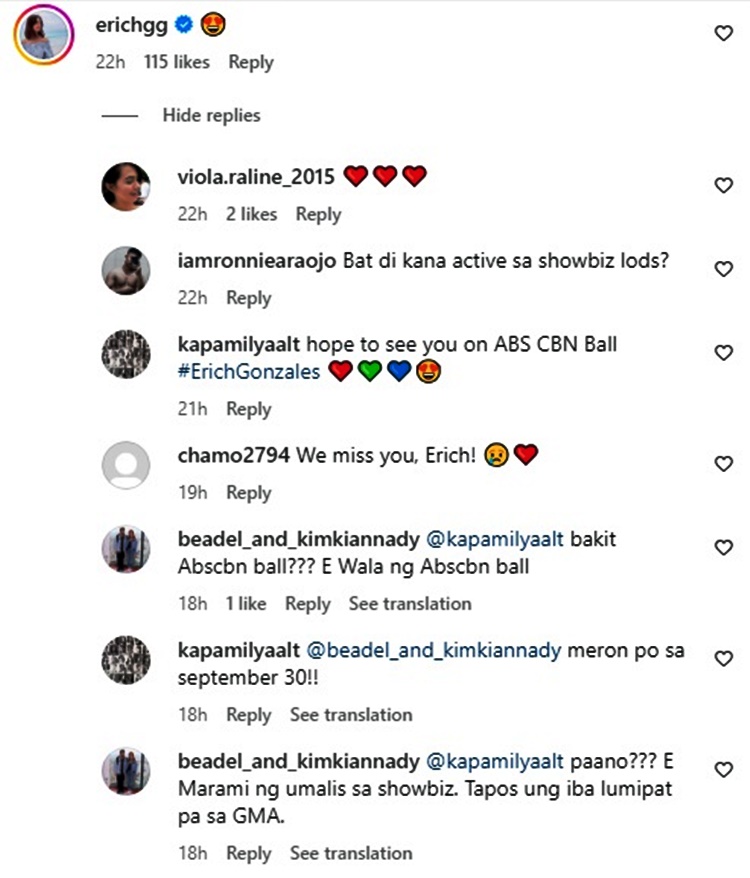This screenshot has height=878, width=750.
Task: Reply to erichgg's comment
Action: coord(250,62)
